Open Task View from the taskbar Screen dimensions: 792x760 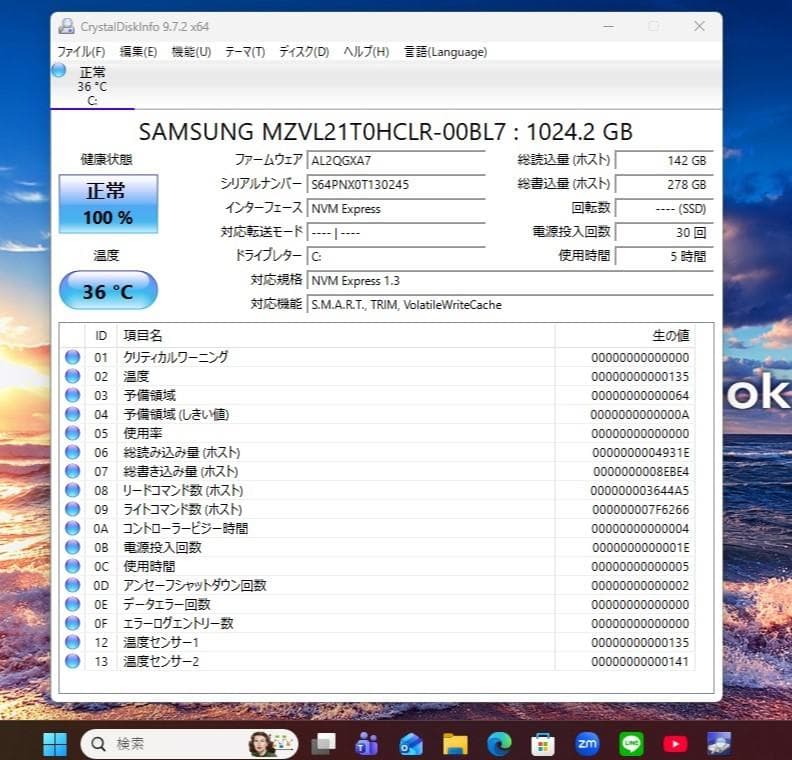[323, 744]
